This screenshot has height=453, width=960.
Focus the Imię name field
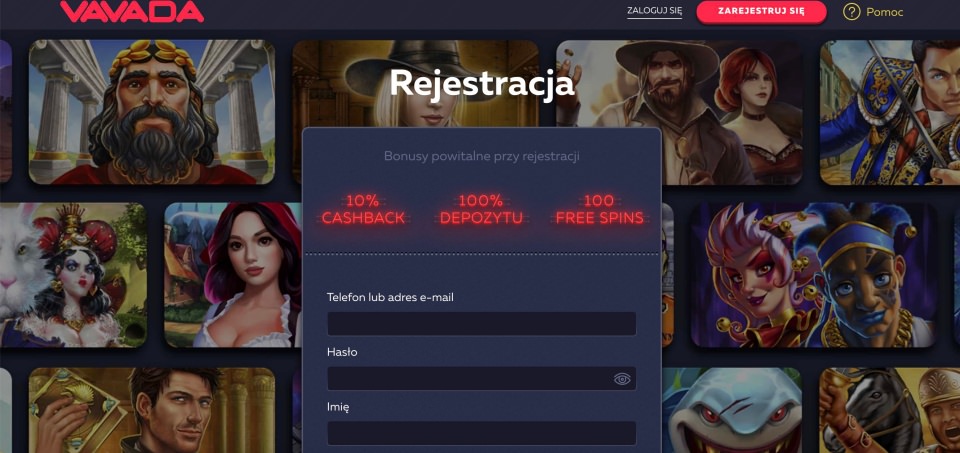[x=482, y=433]
